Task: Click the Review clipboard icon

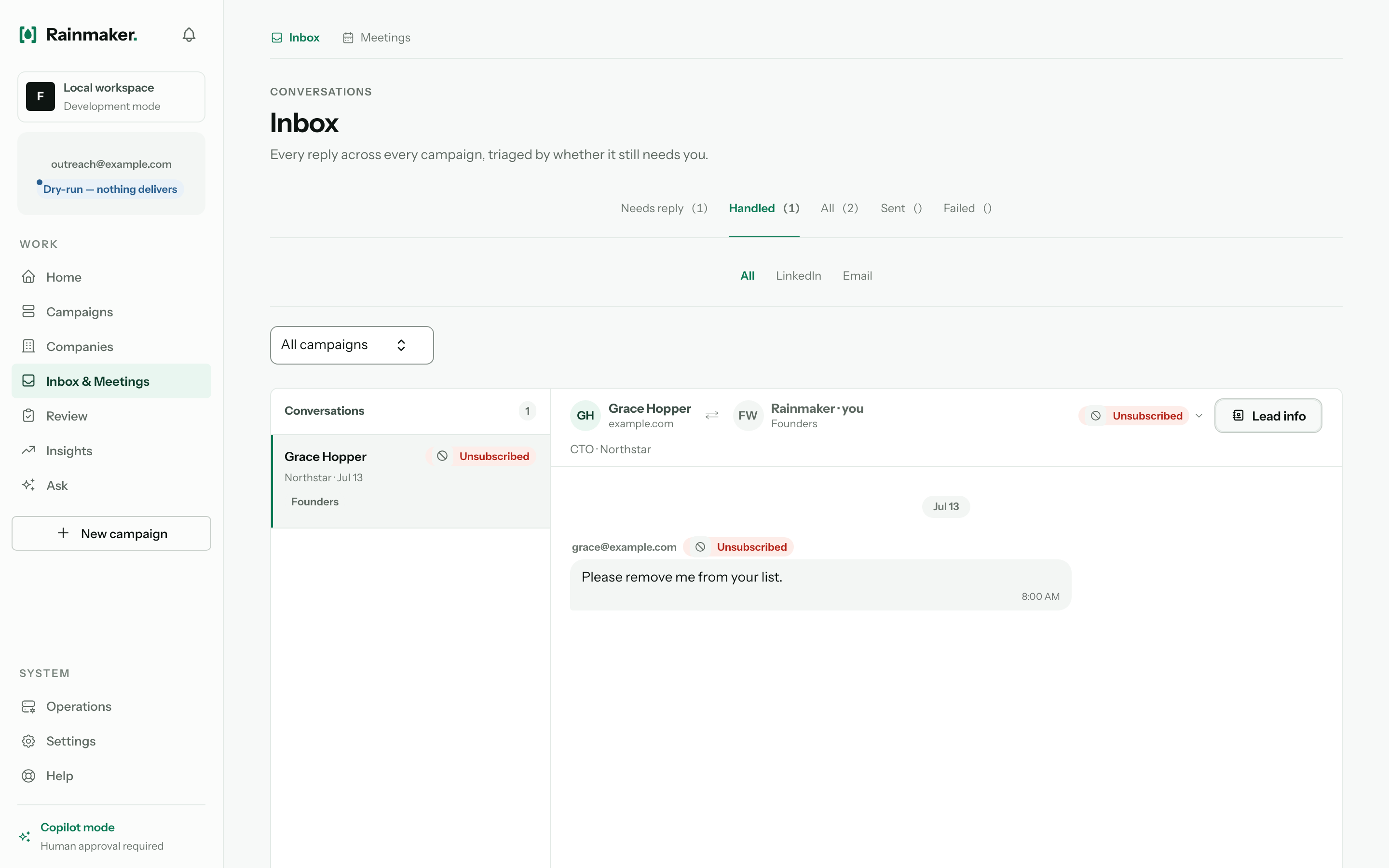Action: (x=28, y=416)
